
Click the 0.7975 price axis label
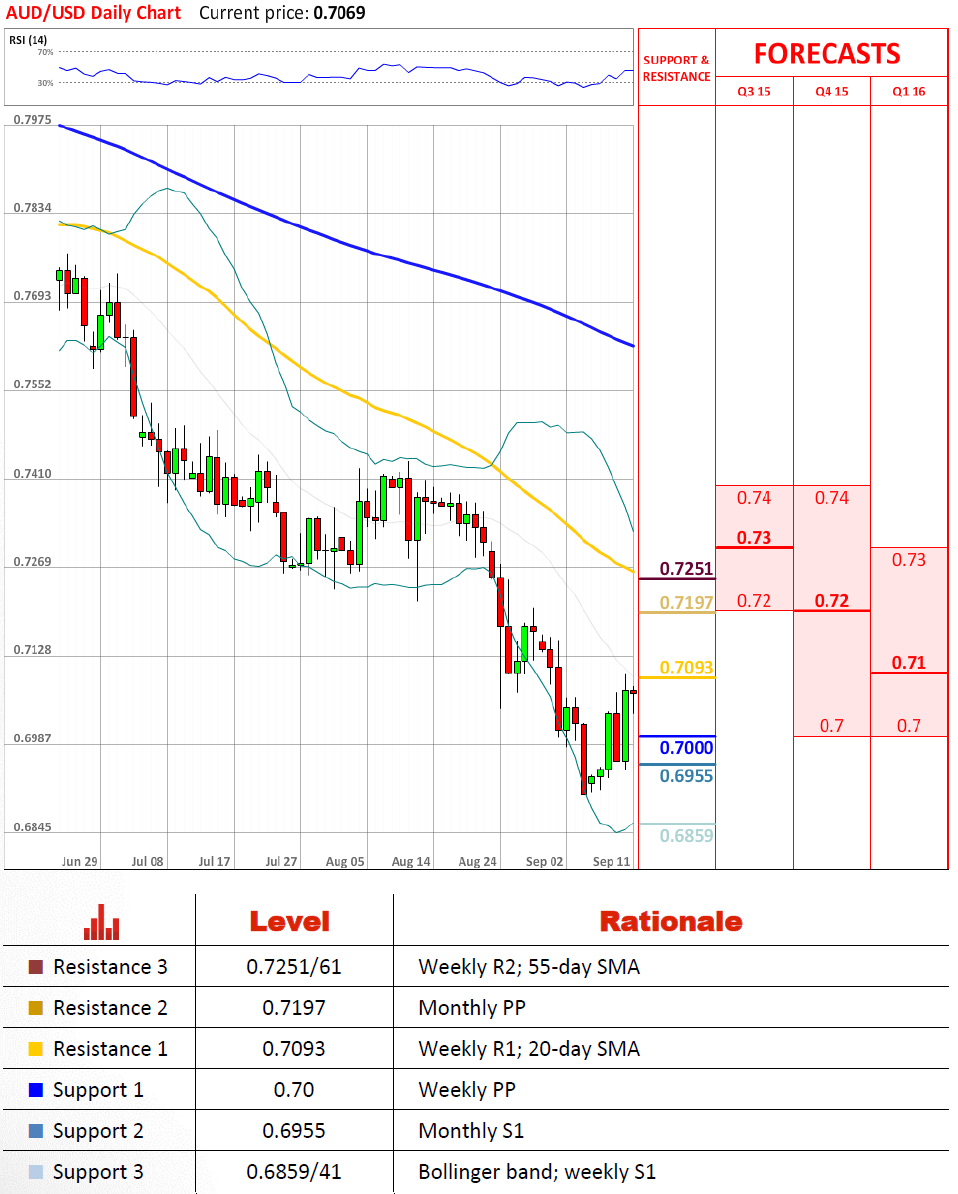(33, 120)
